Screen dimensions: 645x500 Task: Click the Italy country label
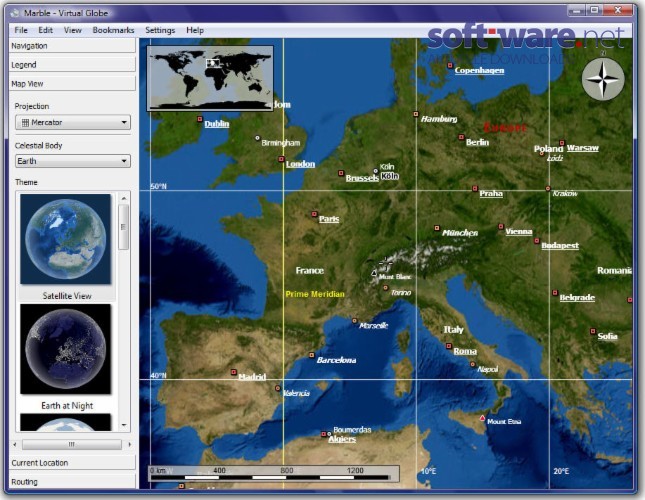click(x=453, y=329)
